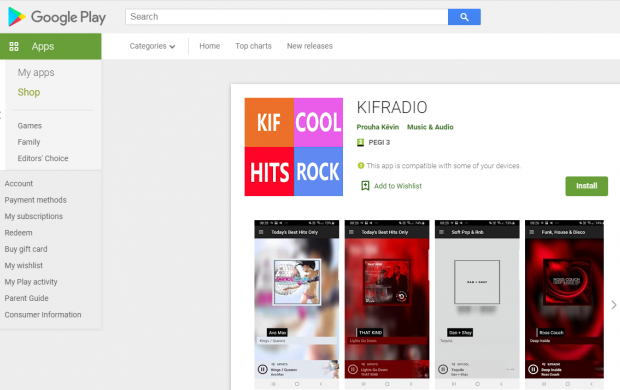Click the Add to Wishlist bookmark icon

365,186
